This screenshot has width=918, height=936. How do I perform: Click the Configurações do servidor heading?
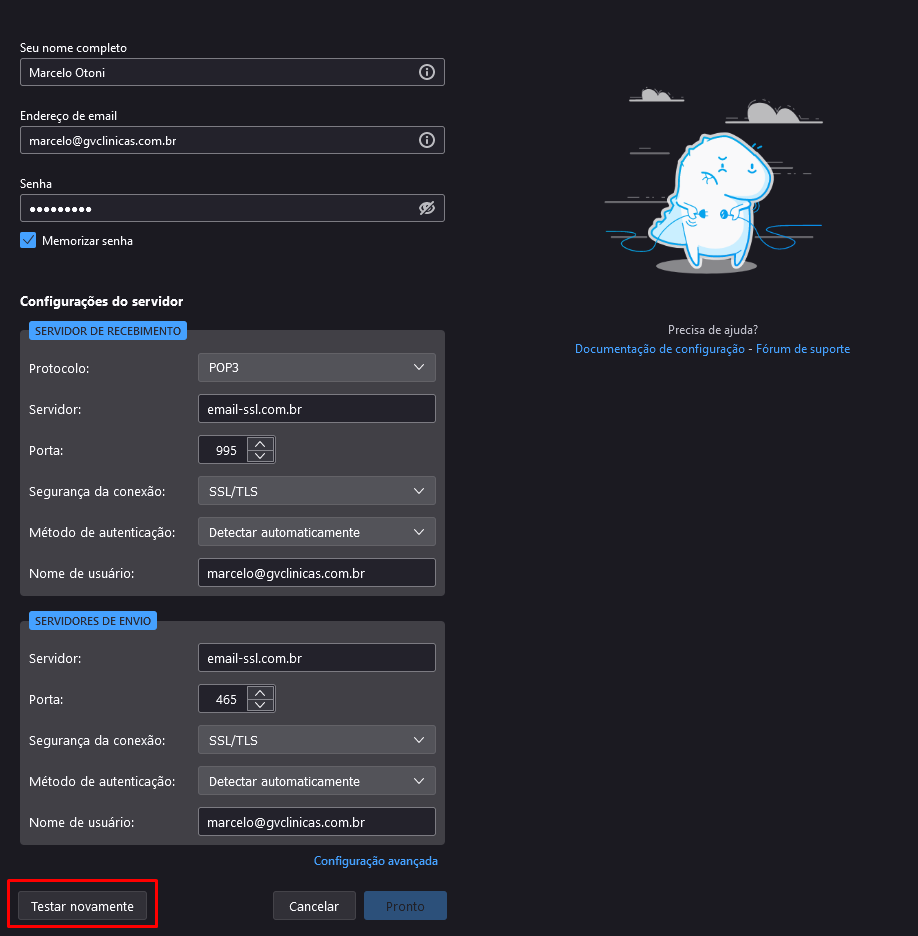101,301
